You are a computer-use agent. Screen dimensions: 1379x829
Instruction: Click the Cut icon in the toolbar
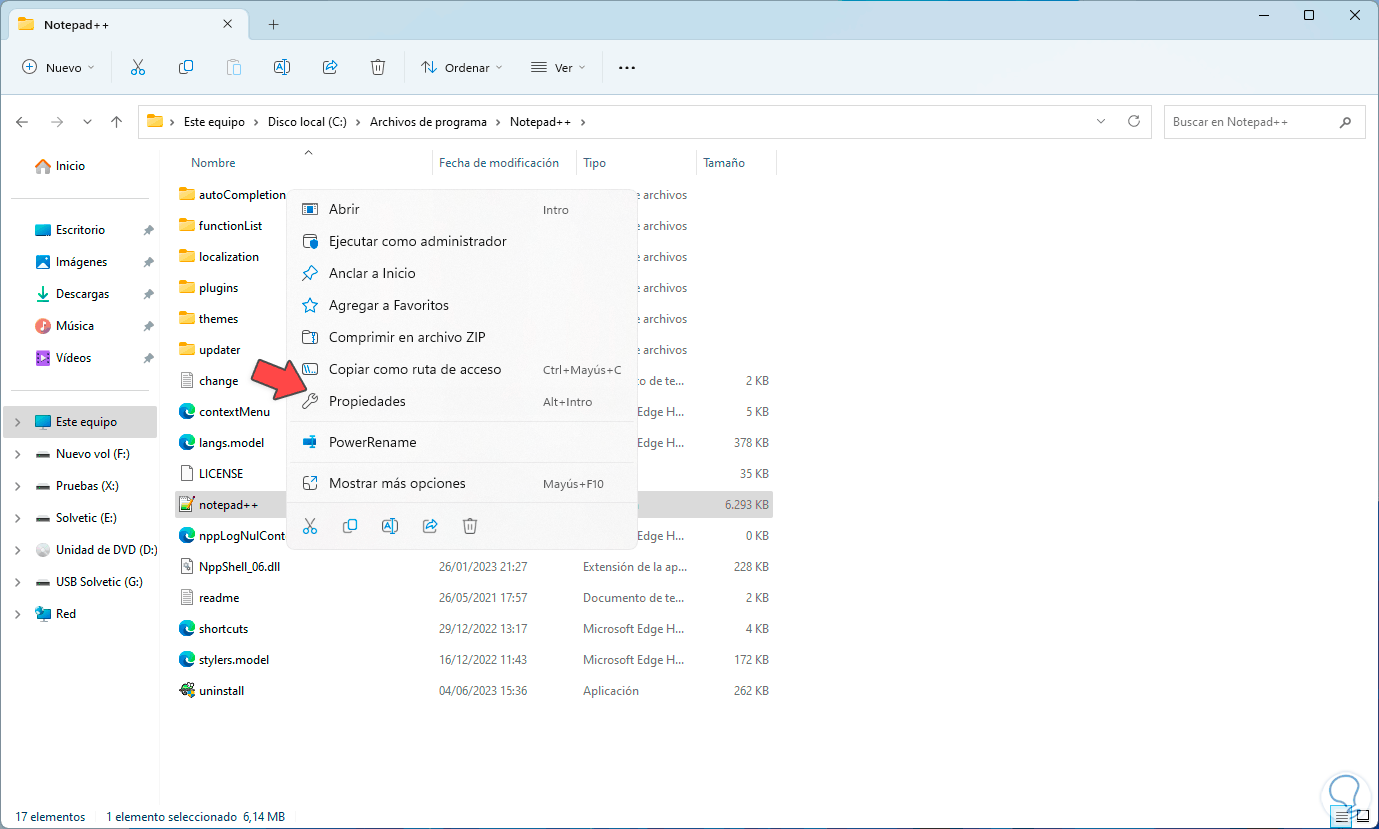(x=138, y=67)
